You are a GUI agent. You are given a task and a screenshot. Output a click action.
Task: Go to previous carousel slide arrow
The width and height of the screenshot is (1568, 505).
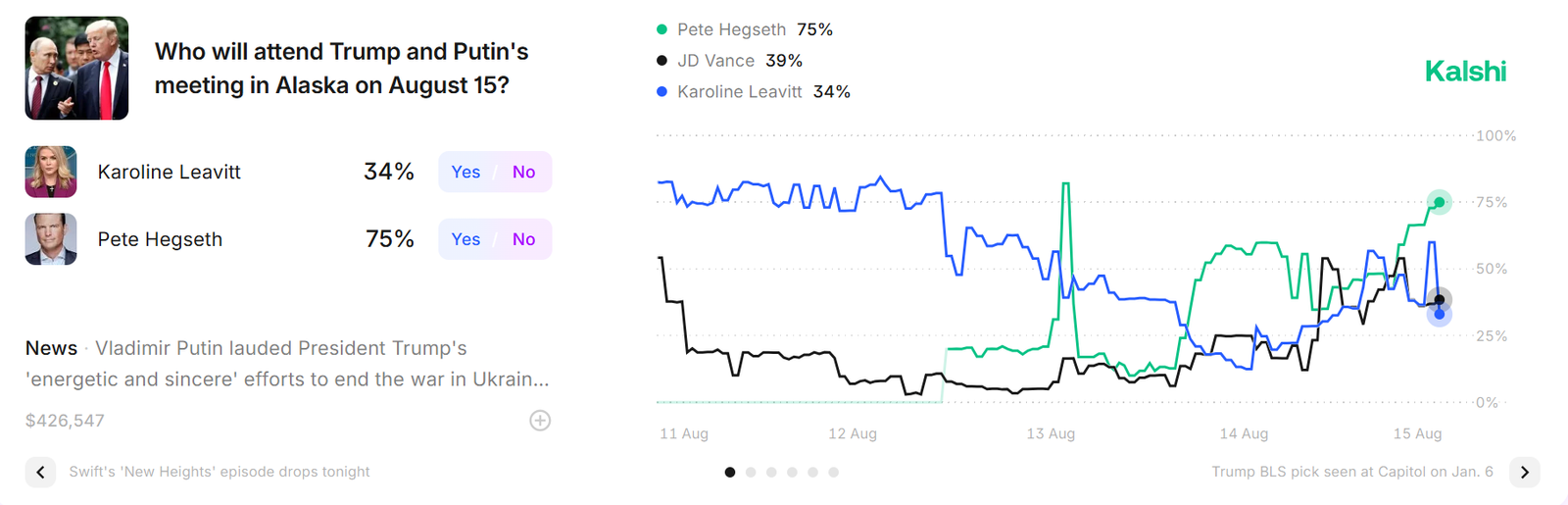pos(40,472)
